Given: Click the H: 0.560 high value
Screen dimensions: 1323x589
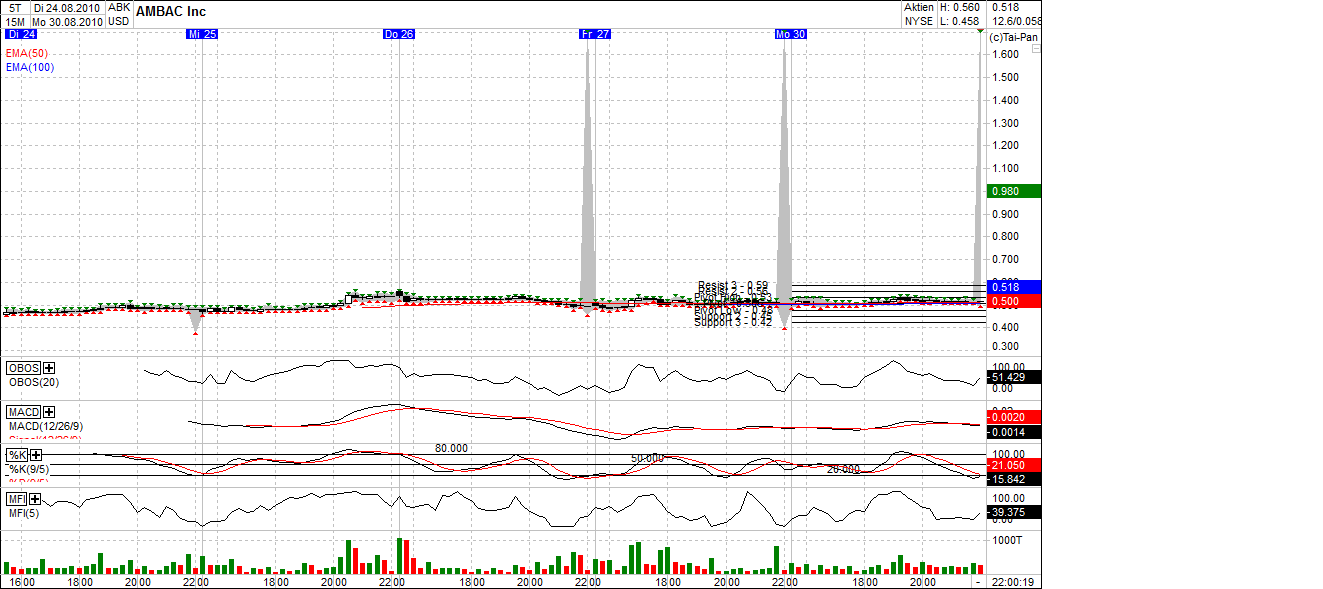Looking at the screenshot, I should pyautogui.click(x=962, y=7).
